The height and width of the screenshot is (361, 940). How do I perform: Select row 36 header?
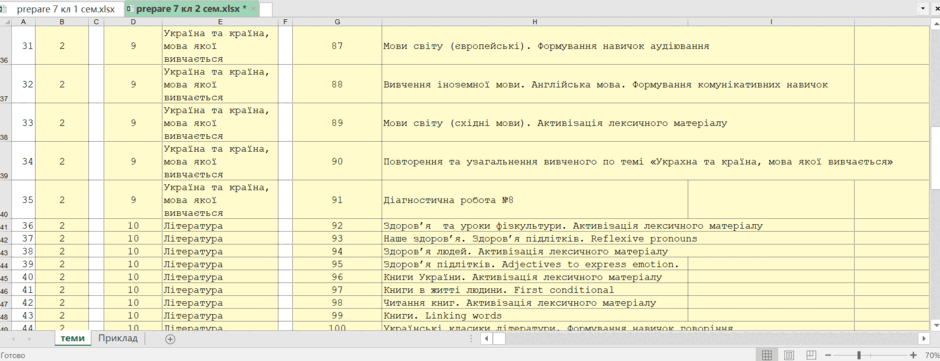click(6, 46)
